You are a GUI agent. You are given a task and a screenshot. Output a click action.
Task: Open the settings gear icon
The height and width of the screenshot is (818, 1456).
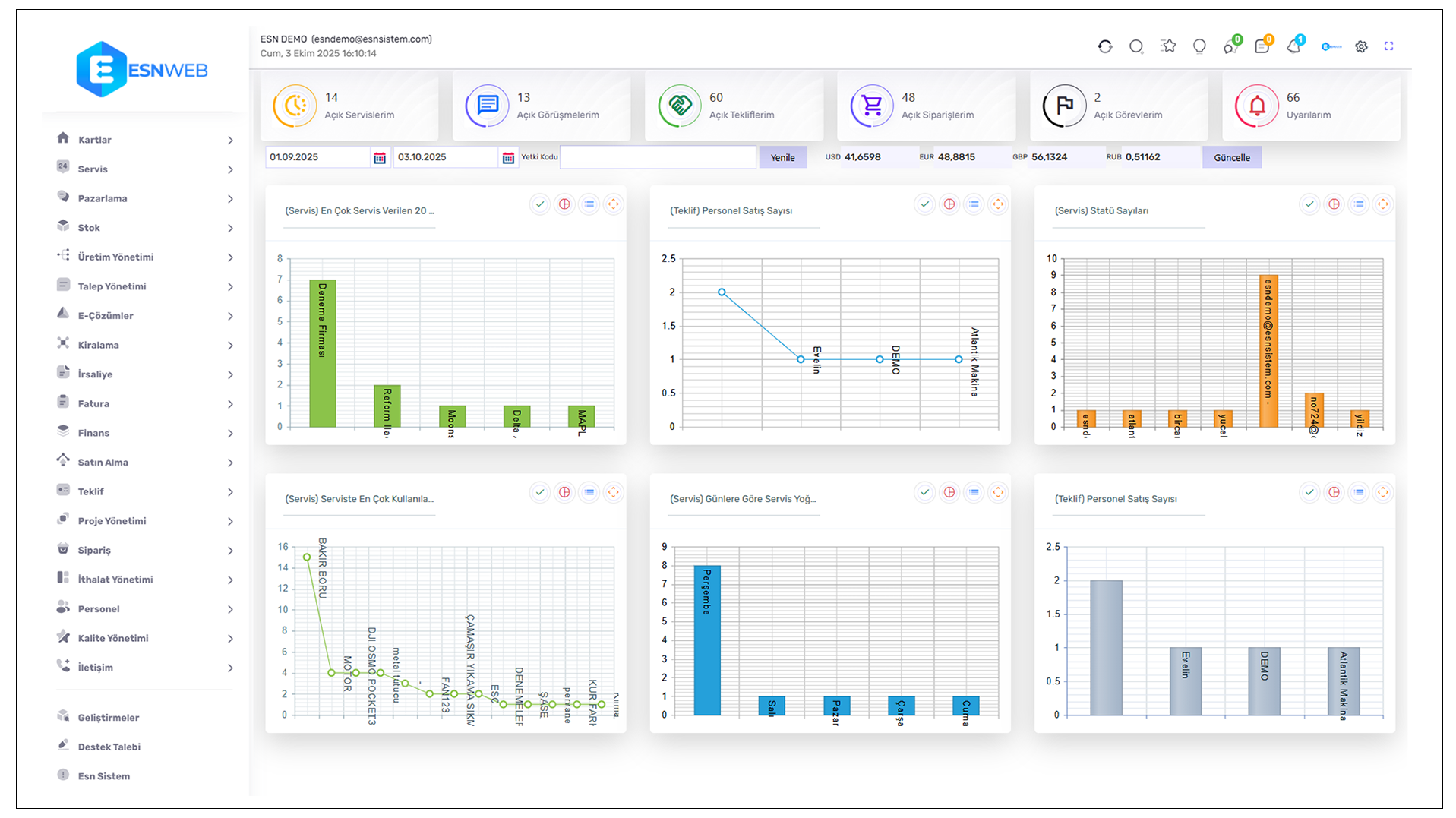click(x=1361, y=46)
